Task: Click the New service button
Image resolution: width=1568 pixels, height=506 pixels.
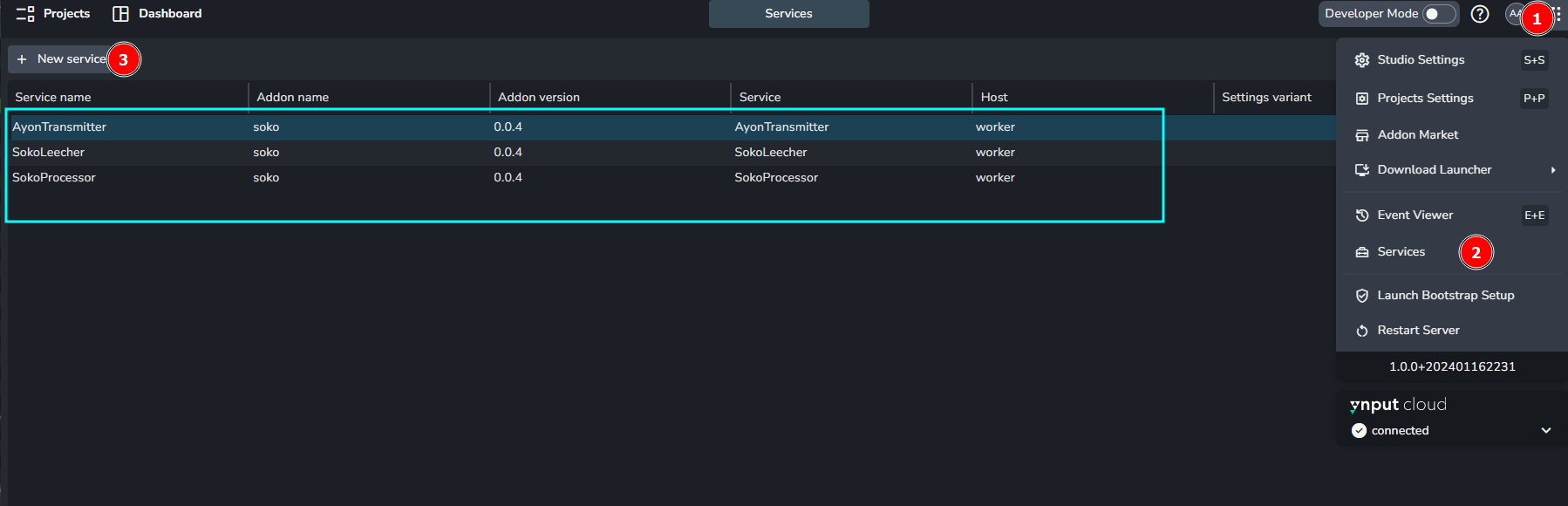Action: point(62,59)
